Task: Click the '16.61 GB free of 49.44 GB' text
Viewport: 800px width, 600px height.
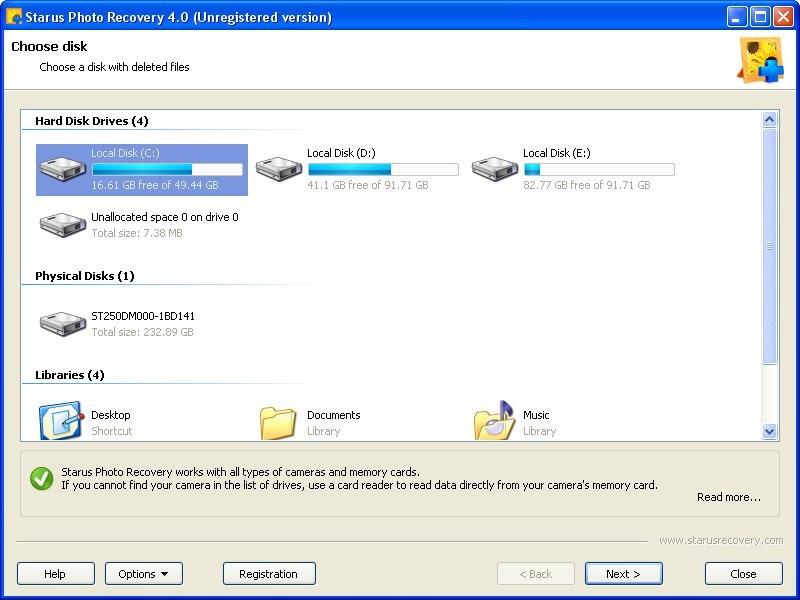Action: [x=155, y=185]
